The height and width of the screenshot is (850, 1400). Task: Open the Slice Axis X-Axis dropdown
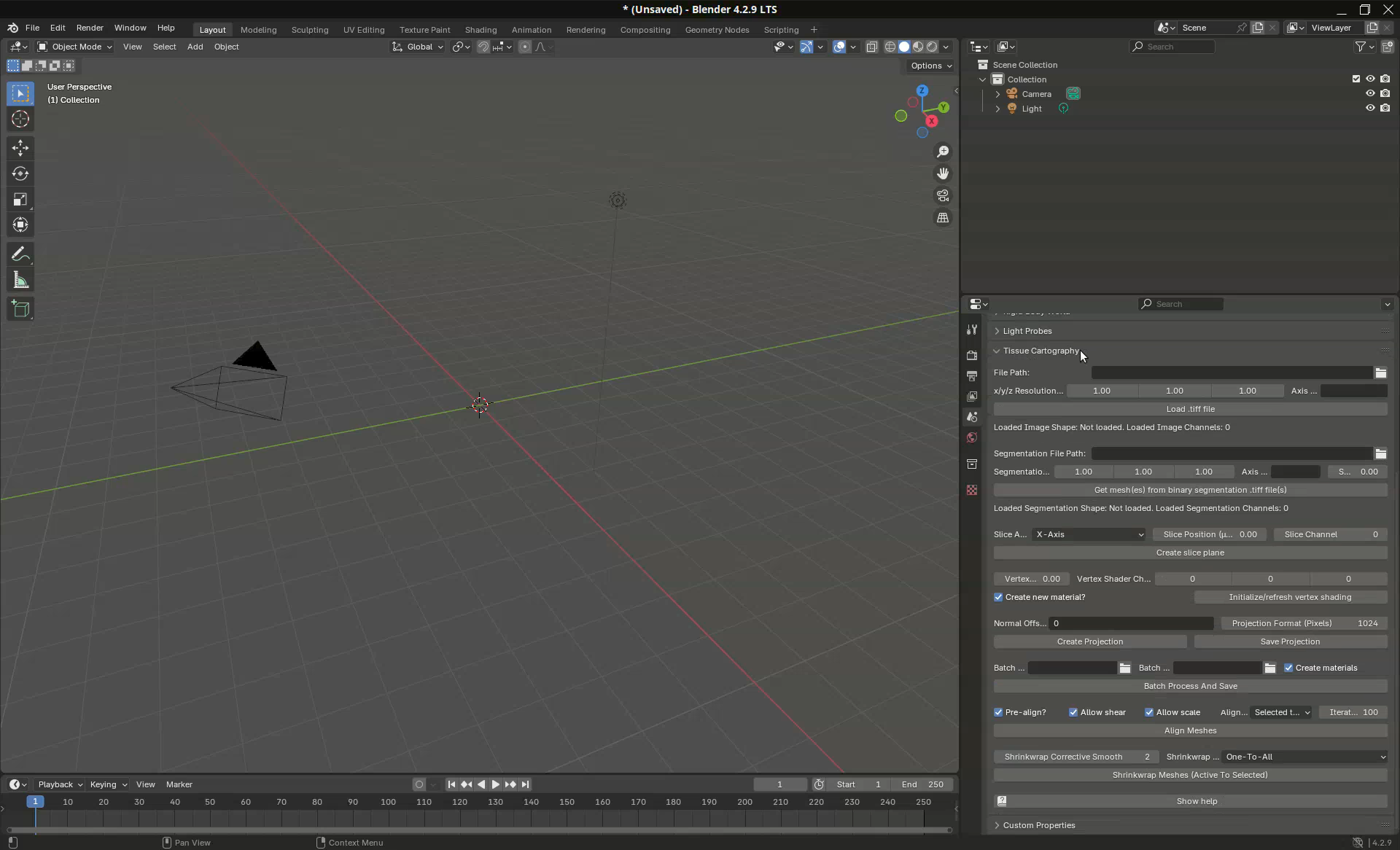1089,534
